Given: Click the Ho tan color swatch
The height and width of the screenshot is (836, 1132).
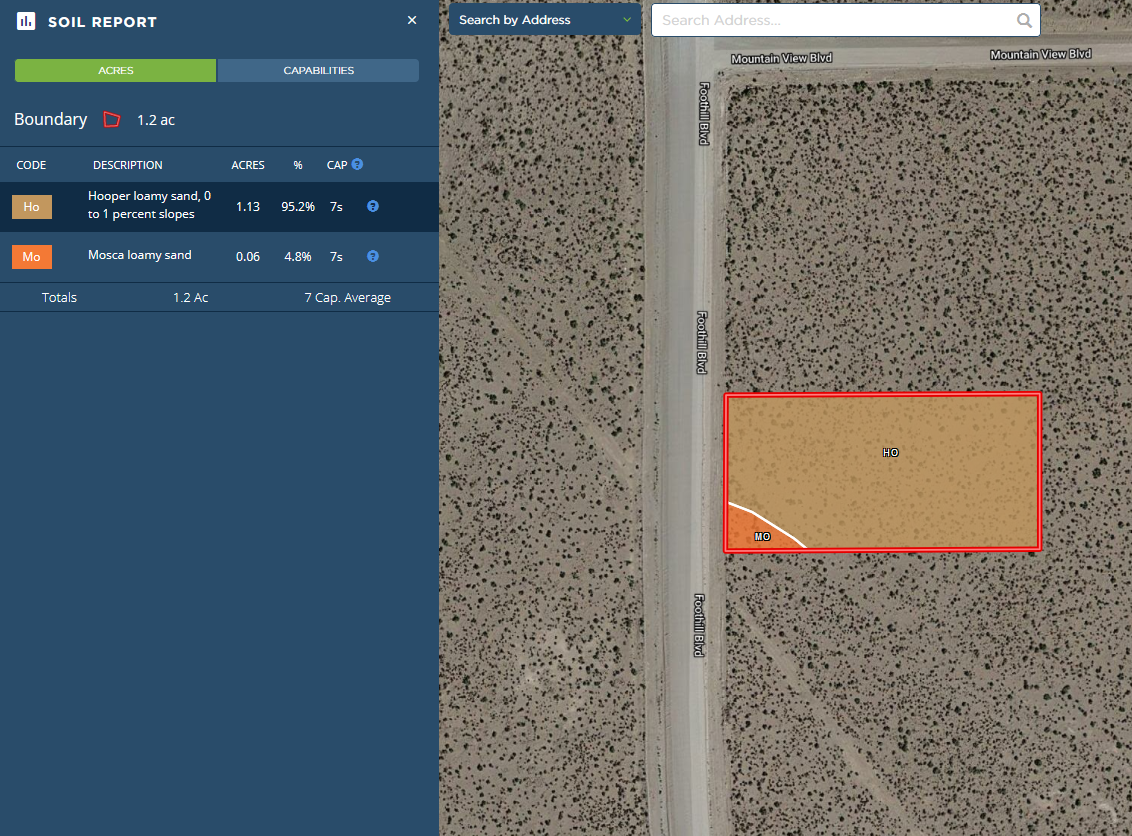Looking at the screenshot, I should tap(32, 207).
